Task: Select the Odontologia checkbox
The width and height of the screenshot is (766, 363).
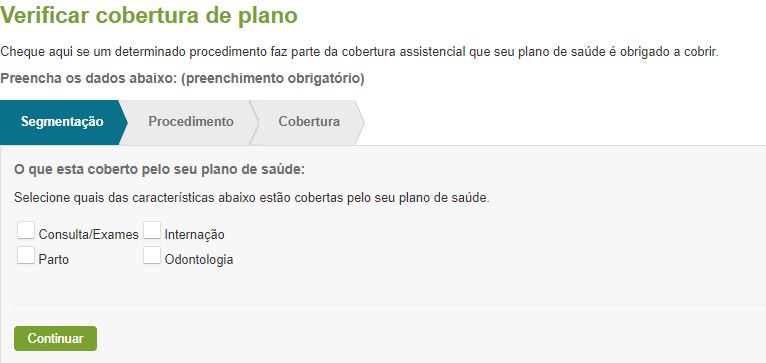Action: [x=152, y=256]
